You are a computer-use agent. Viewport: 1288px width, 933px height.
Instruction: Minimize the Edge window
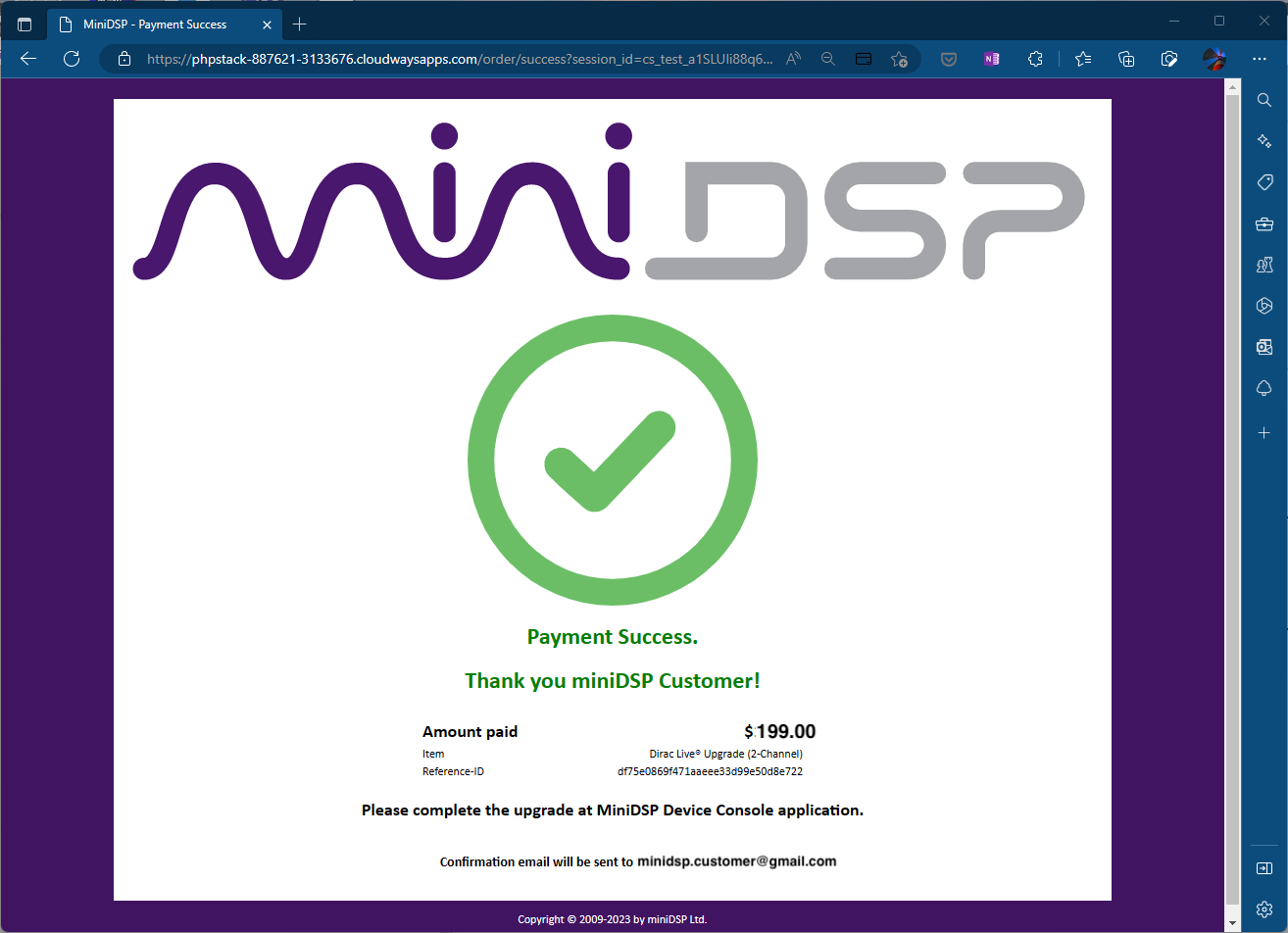click(1173, 20)
